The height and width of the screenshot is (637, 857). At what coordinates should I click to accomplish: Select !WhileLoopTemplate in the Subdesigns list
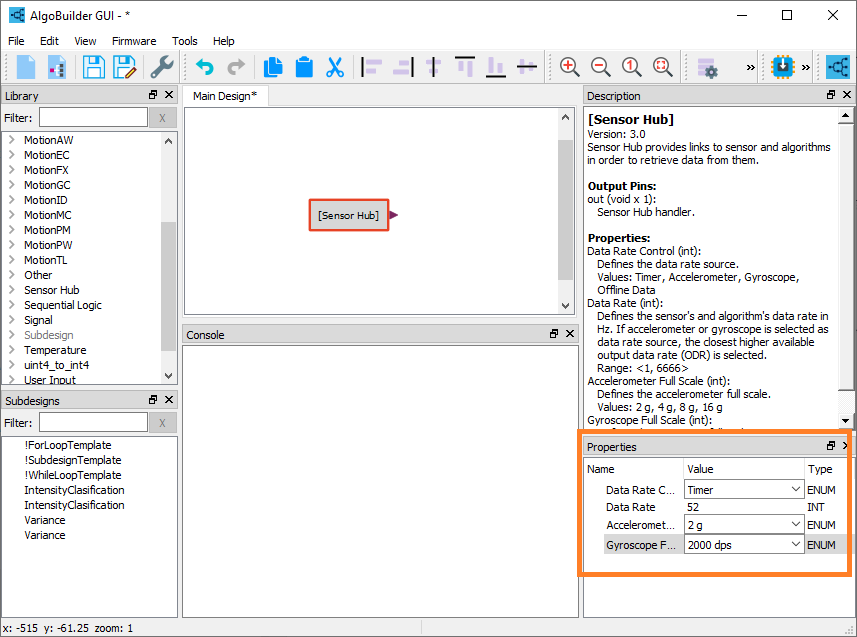73,475
